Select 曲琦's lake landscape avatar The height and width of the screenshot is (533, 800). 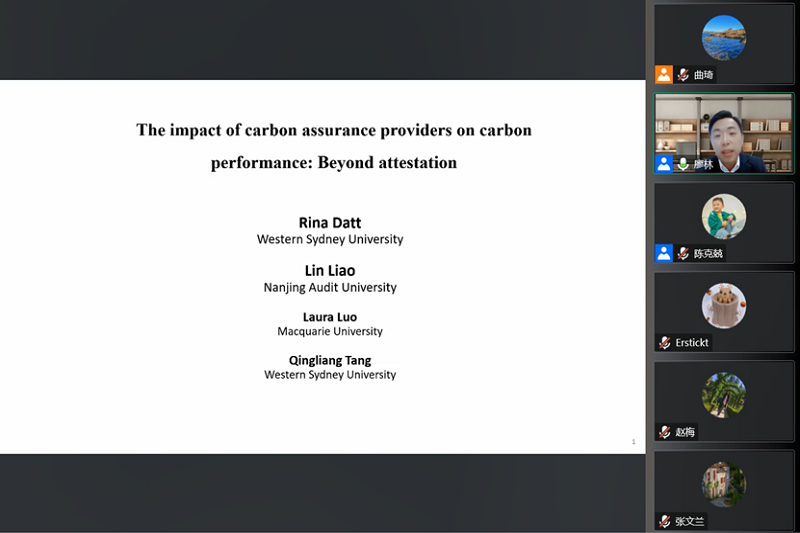tap(723, 38)
